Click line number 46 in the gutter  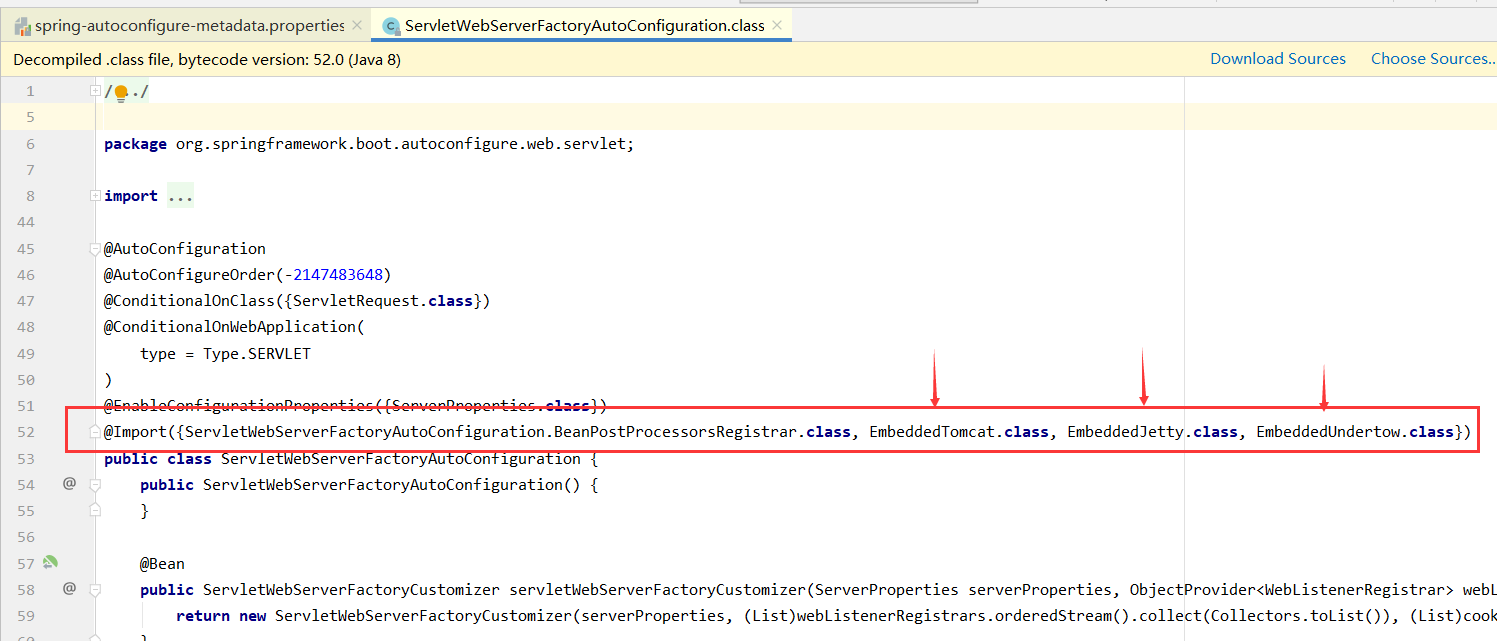[25, 274]
